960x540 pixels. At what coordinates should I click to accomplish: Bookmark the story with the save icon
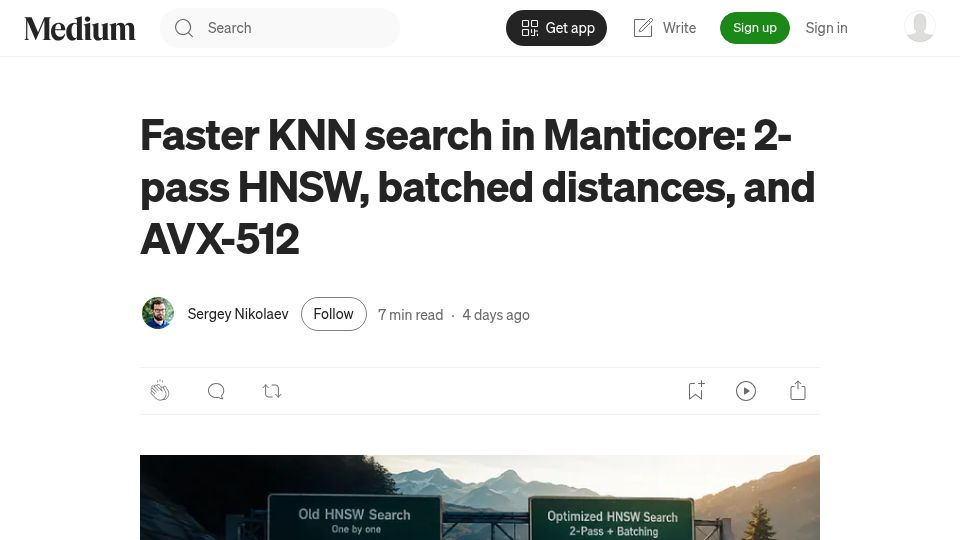click(x=696, y=391)
